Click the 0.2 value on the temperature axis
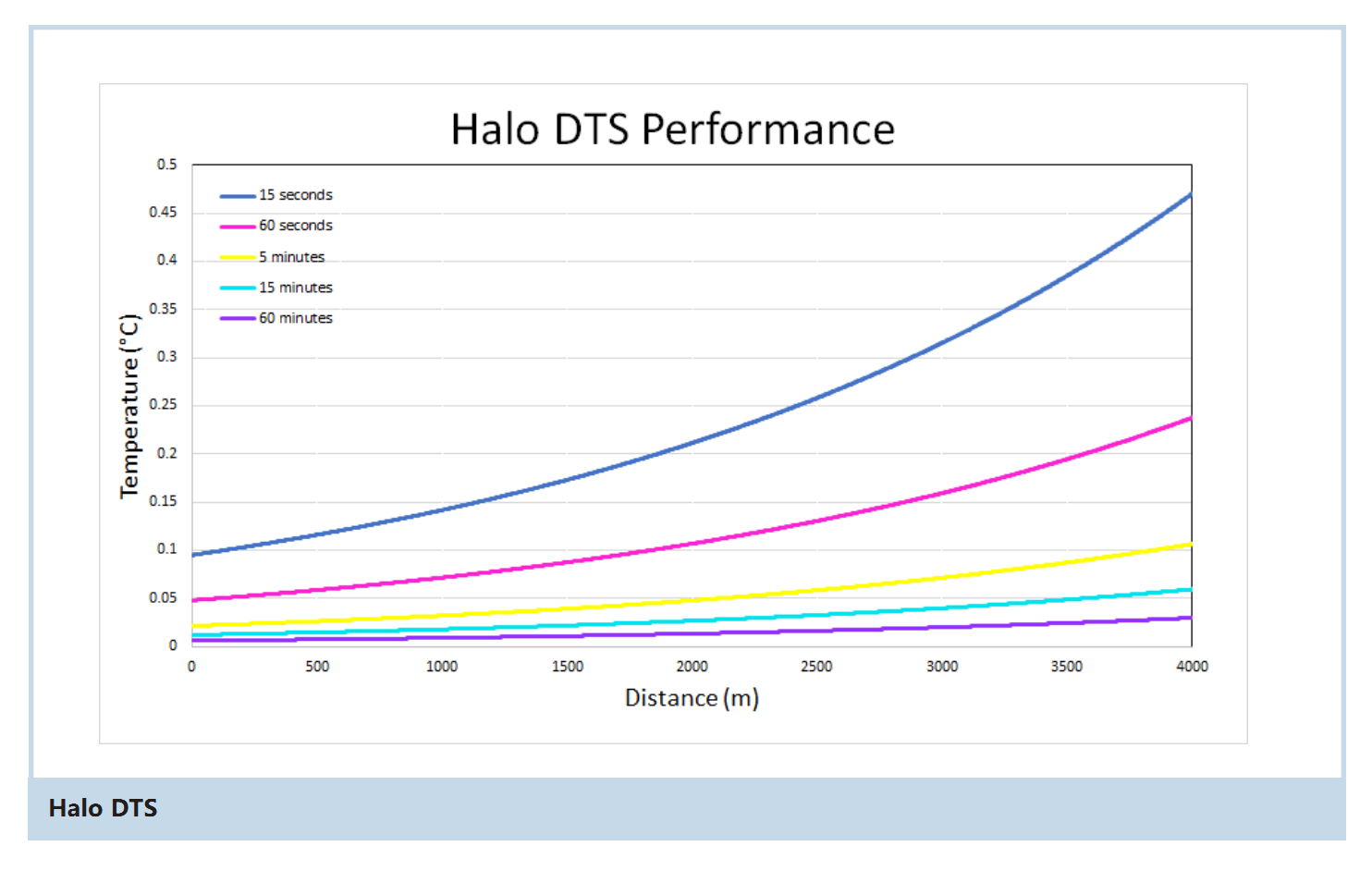The width and height of the screenshot is (1372, 871). tap(166, 453)
